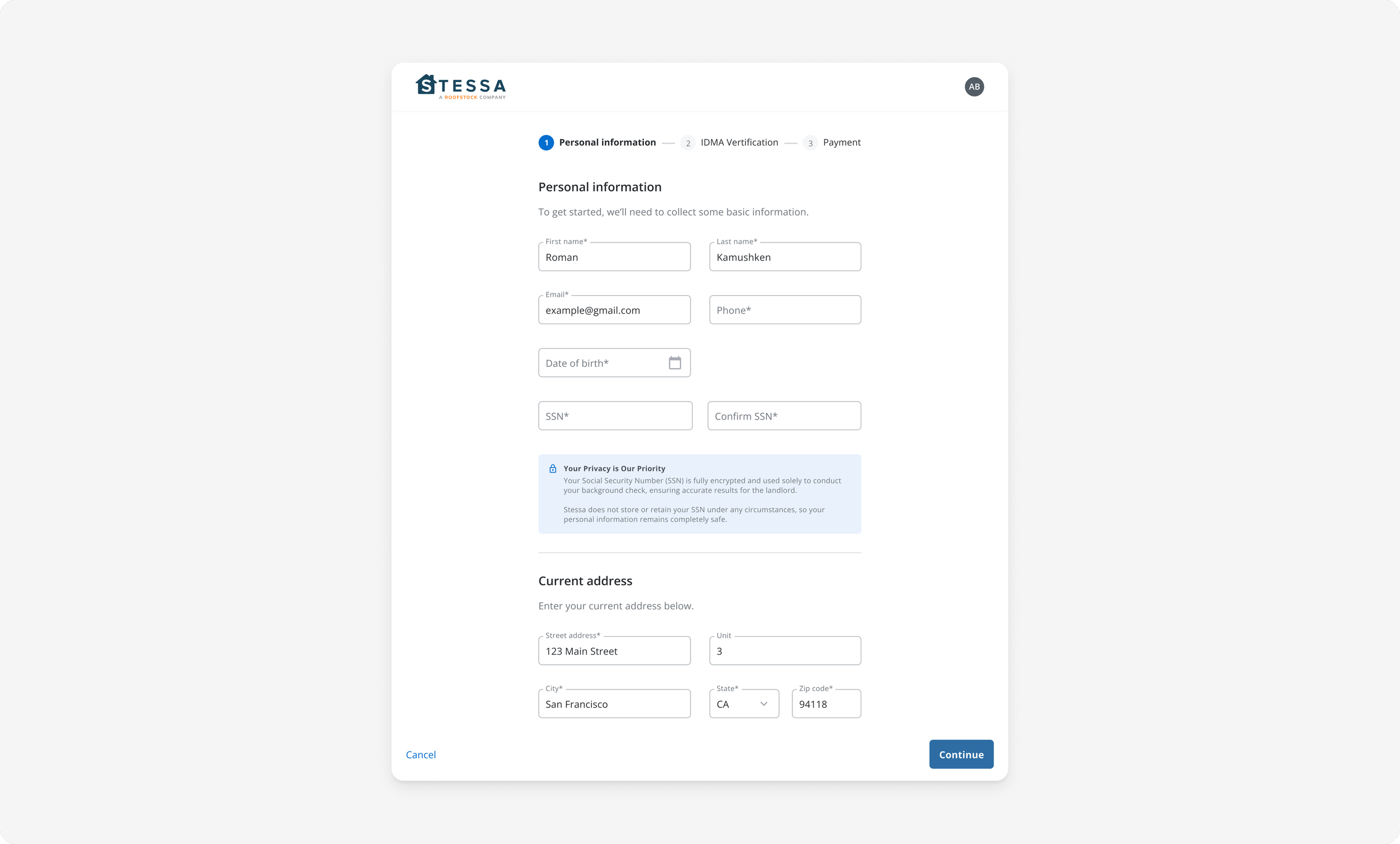The width and height of the screenshot is (1400, 844).
Task: Click the First name field with Roman
Action: point(614,258)
